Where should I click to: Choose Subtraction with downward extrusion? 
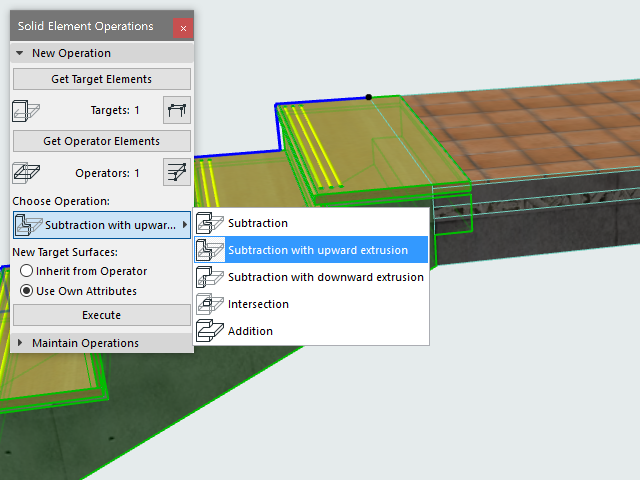[311, 277]
